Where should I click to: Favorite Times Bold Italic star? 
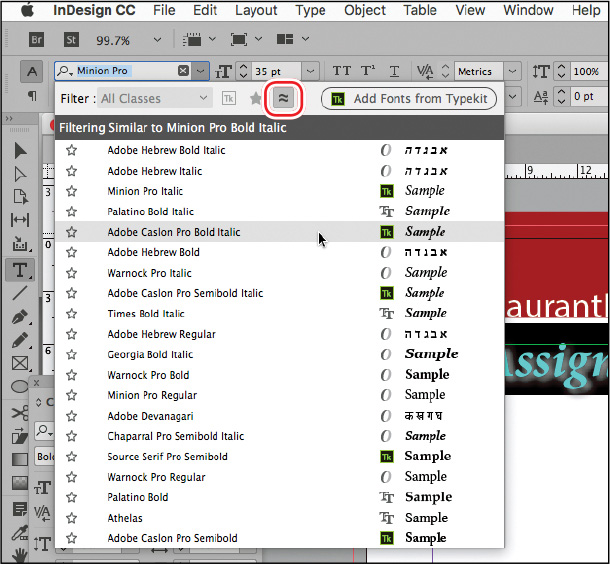[x=72, y=314]
